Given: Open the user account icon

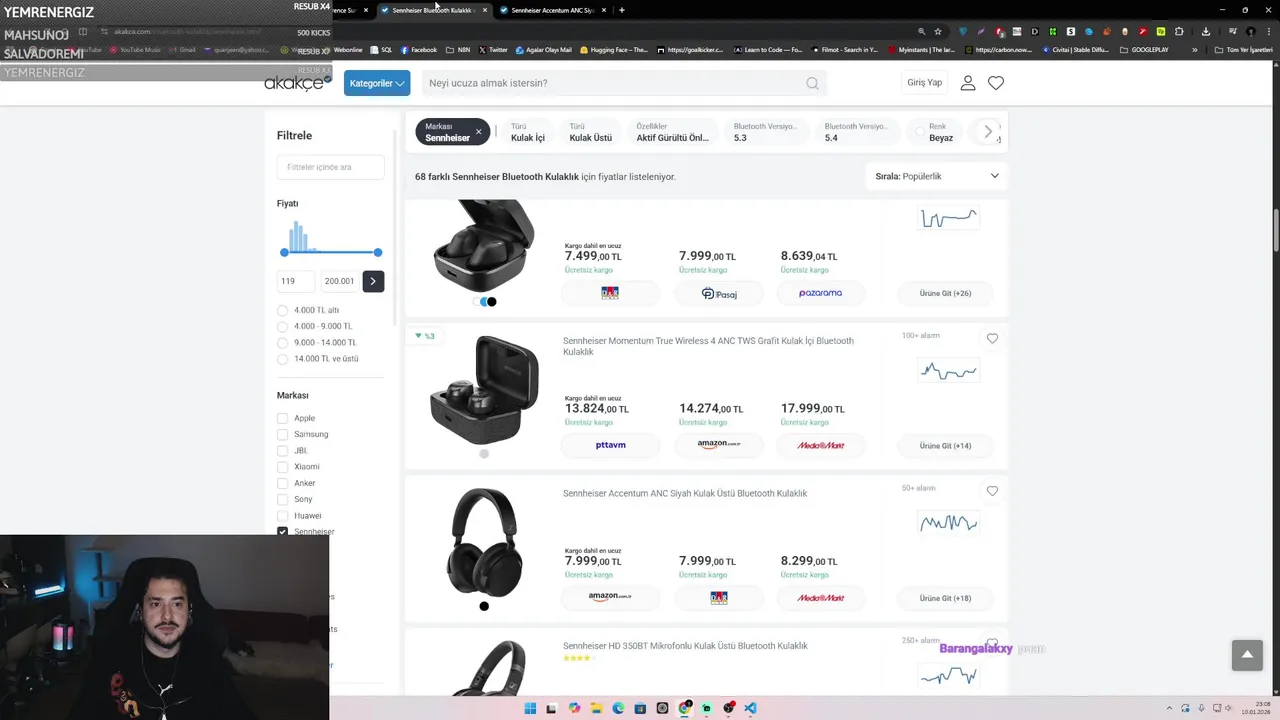Looking at the screenshot, I should [967, 83].
